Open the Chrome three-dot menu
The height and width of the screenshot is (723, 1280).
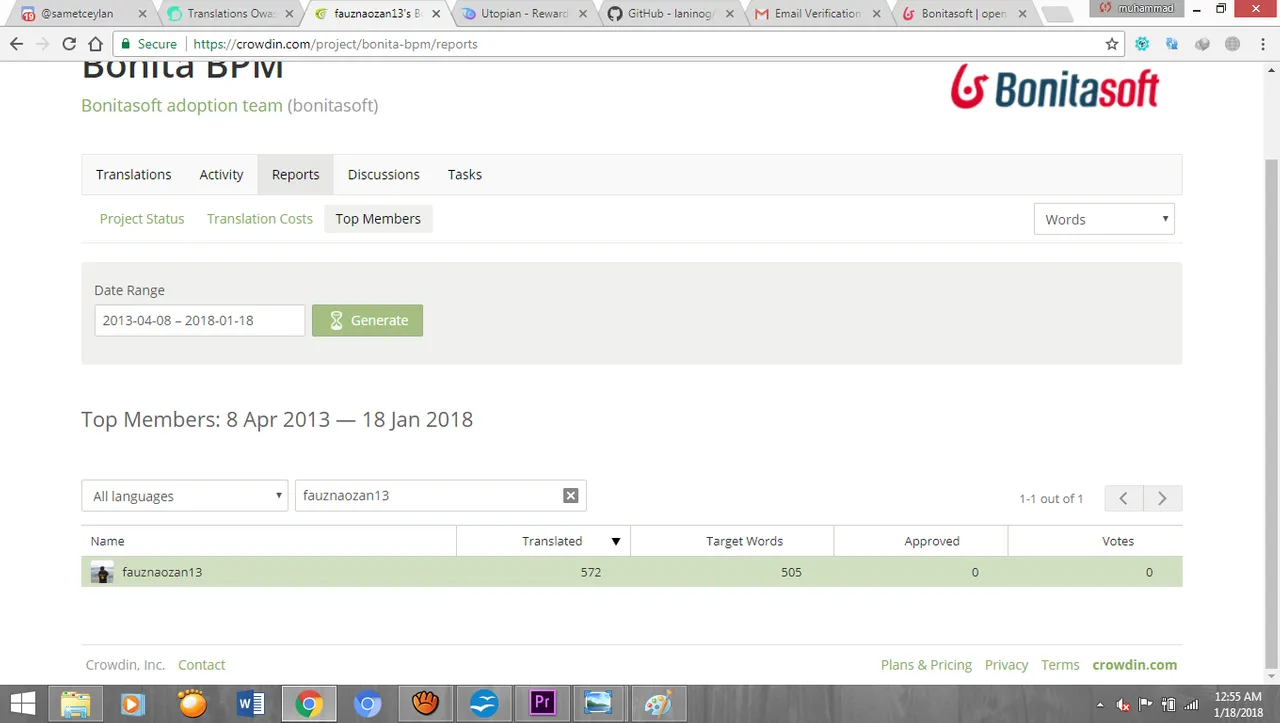tap(1263, 44)
